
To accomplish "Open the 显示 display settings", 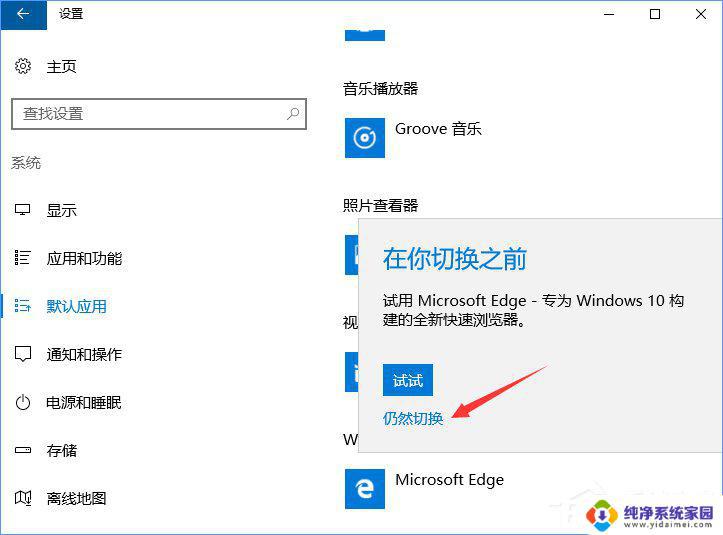I will [x=61, y=210].
